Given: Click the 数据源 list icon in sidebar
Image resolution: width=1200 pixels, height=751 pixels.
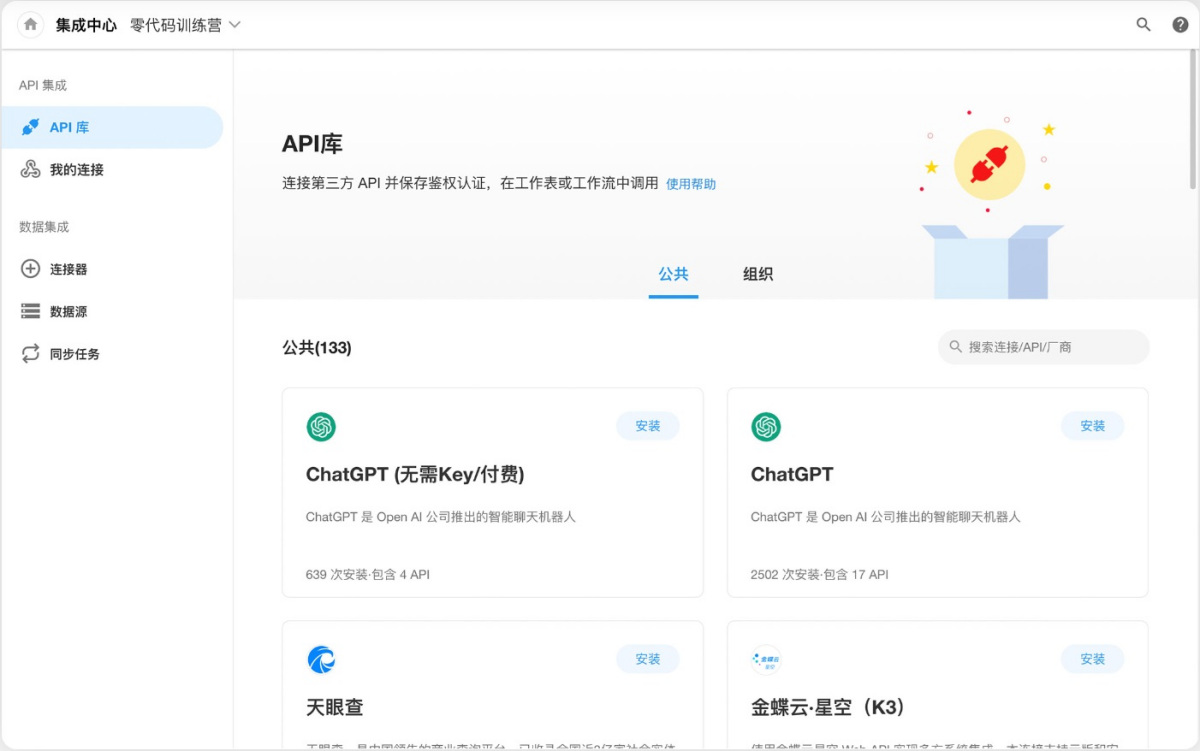Looking at the screenshot, I should point(31,312).
